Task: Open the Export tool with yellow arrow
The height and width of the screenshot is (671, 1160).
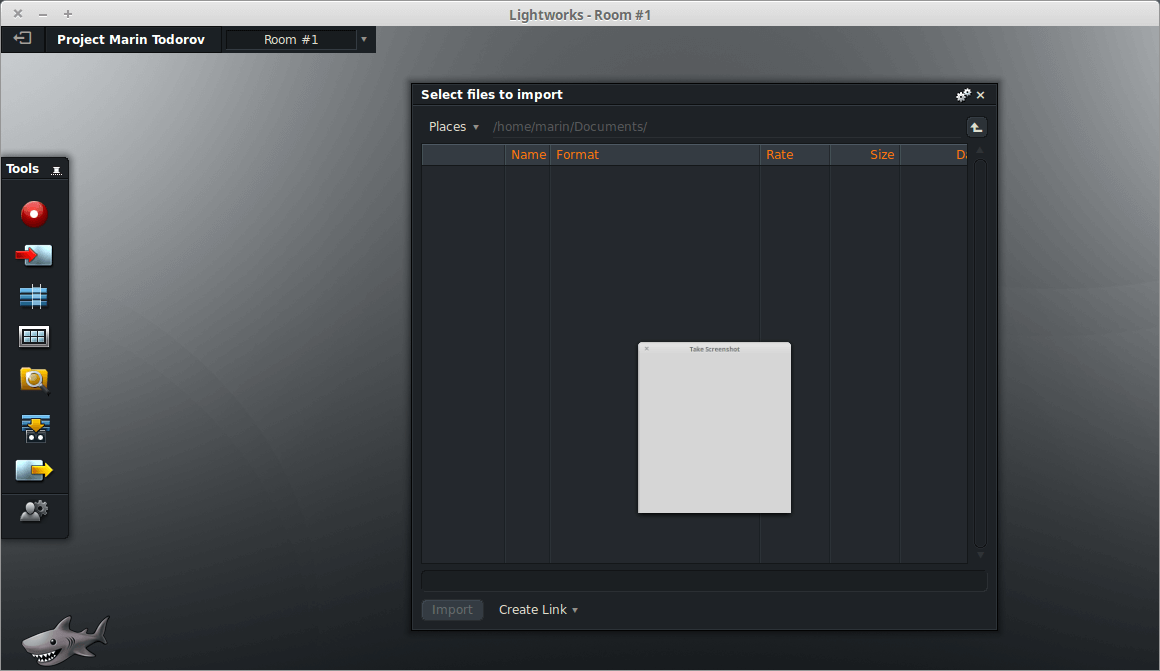Action: coord(34,470)
